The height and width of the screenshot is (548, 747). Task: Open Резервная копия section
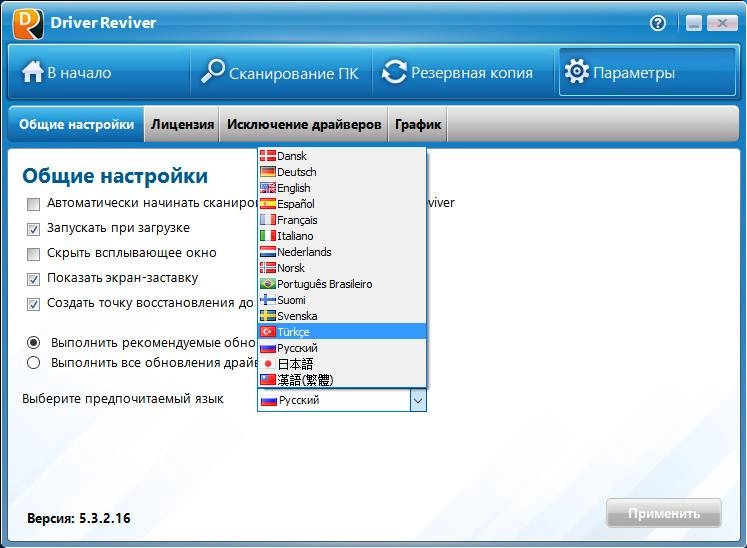(x=465, y=72)
